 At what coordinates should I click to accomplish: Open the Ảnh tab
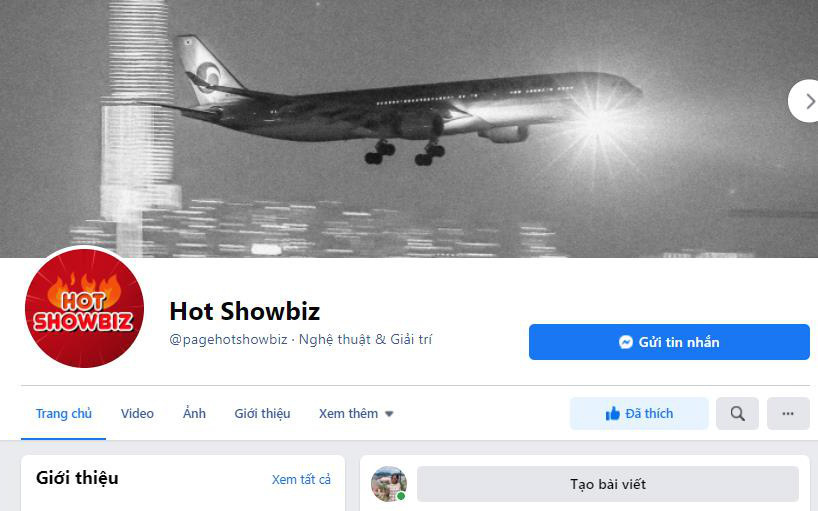194,413
